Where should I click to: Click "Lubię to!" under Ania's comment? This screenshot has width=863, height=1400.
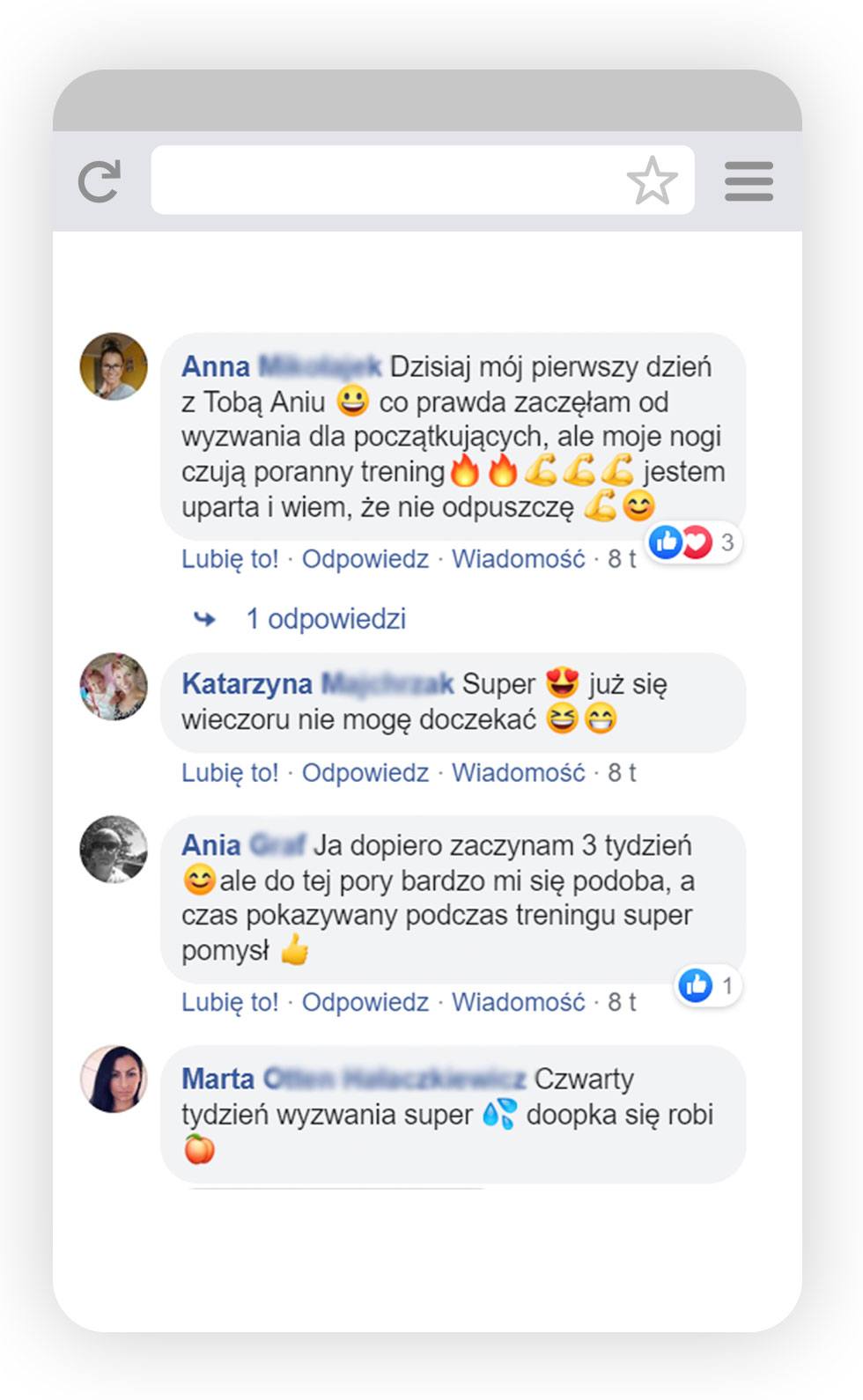click(230, 1002)
